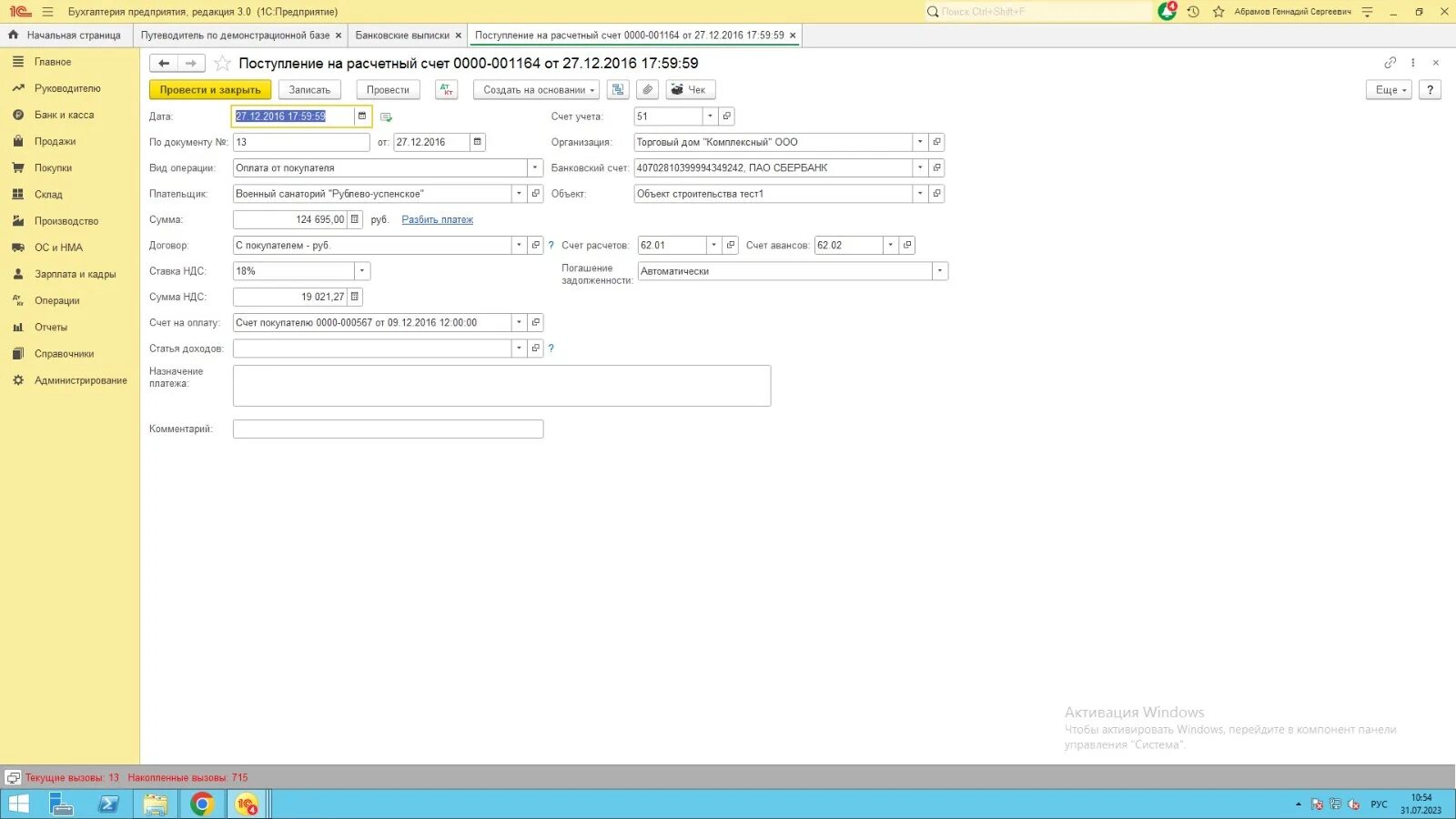Switch to the Начальная страница tab
The height and width of the screenshot is (819, 1456).
66,35
